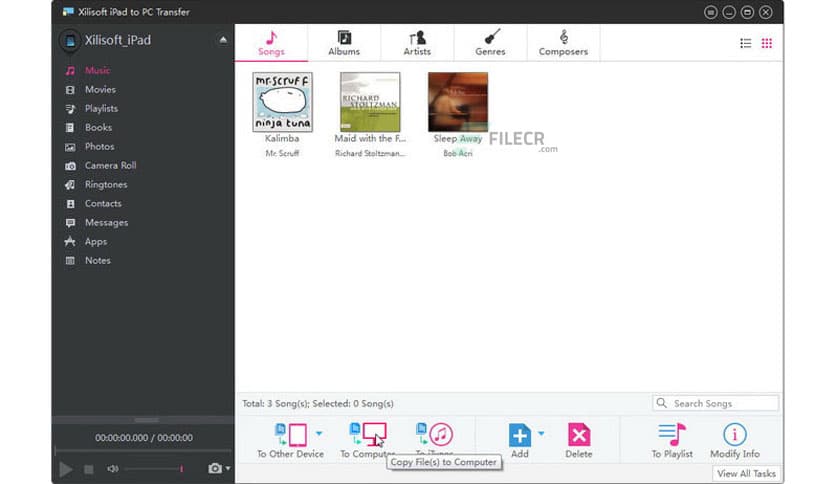Click the search magnifier icon
The height and width of the screenshot is (484, 836).
pyautogui.click(x=662, y=403)
